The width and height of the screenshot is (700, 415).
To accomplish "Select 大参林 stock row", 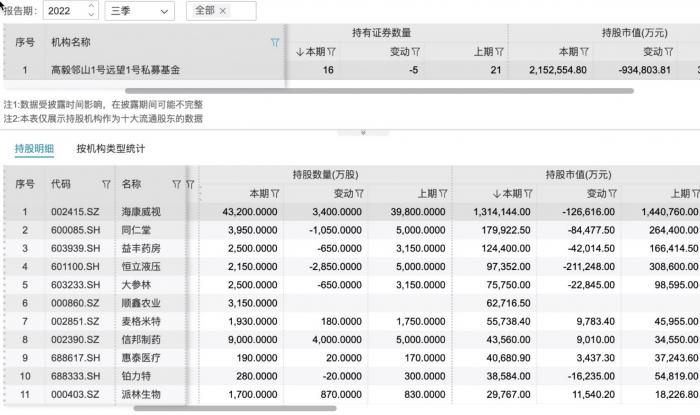I will (x=351, y=285).
